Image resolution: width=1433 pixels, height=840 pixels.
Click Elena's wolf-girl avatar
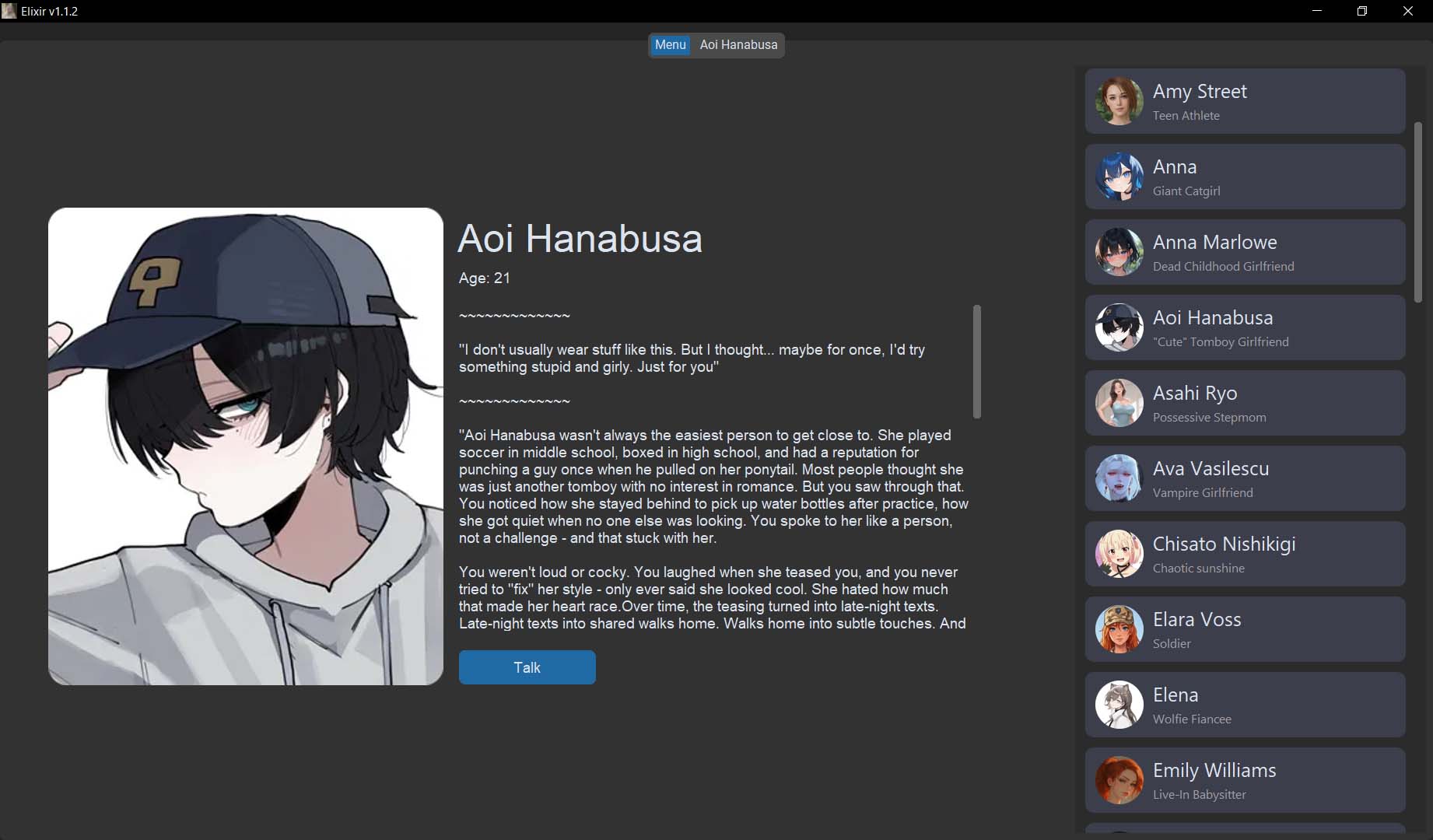(x=1119, y=705)
